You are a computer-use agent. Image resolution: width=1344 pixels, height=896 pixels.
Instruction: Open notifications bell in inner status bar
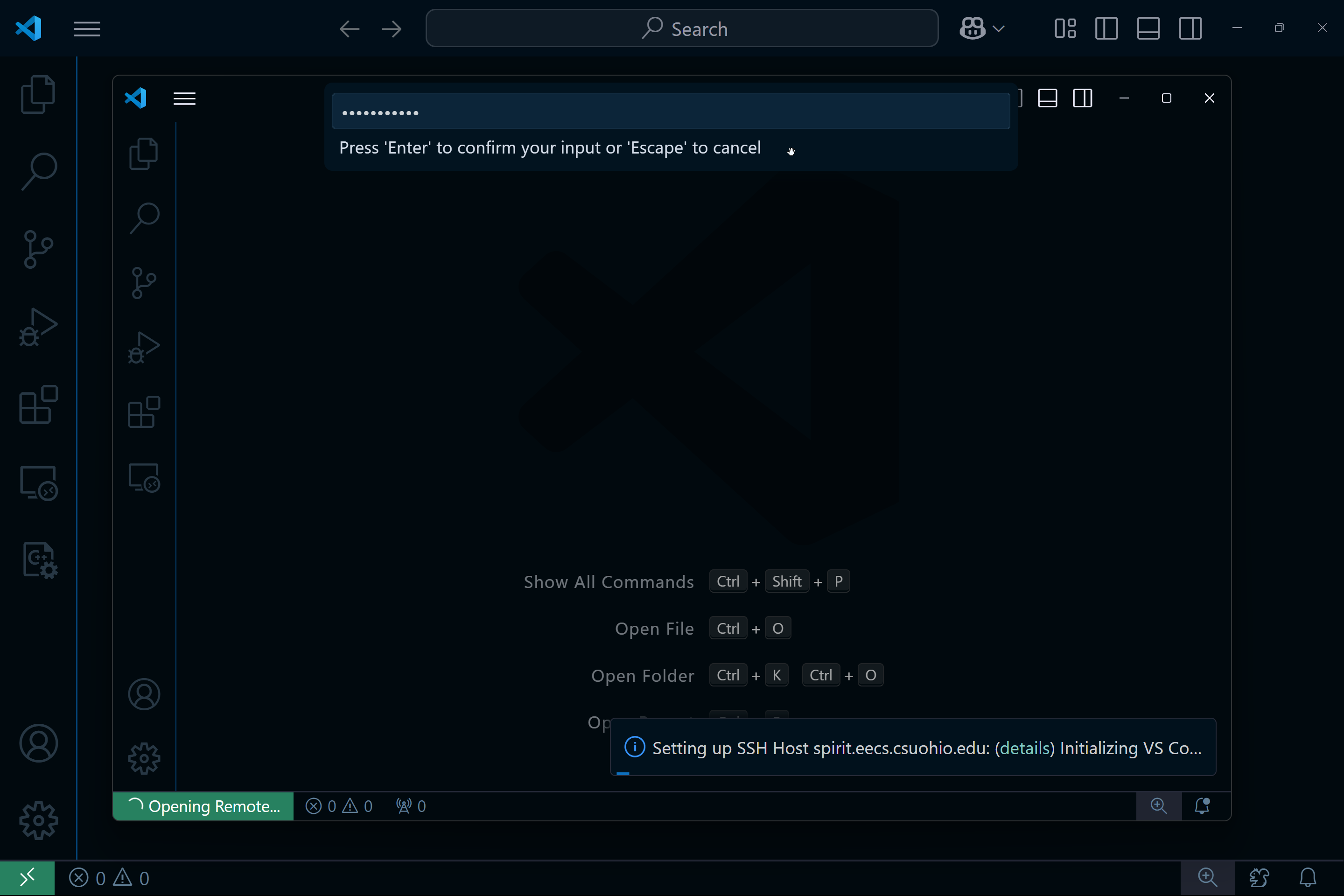pyautogui.click(x=1202, y=806)
